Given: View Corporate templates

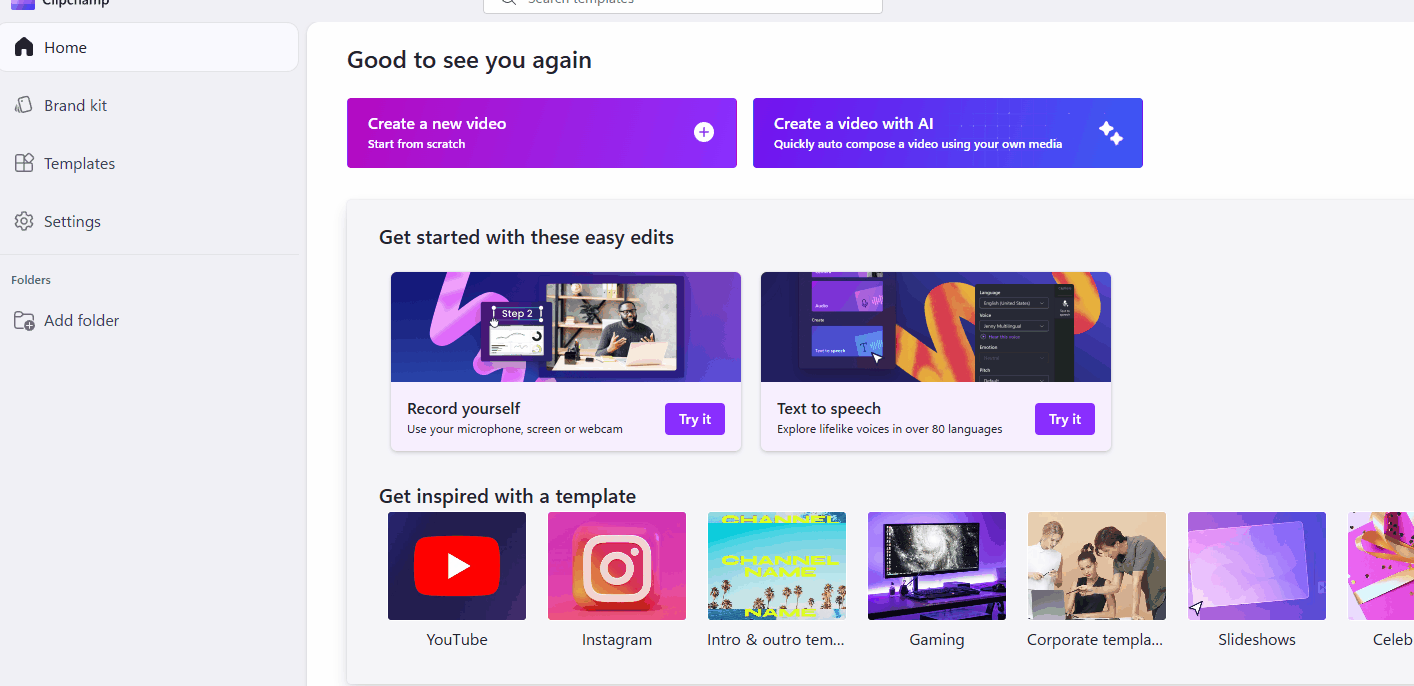Looking at the screenshot, I should 1096,565.
